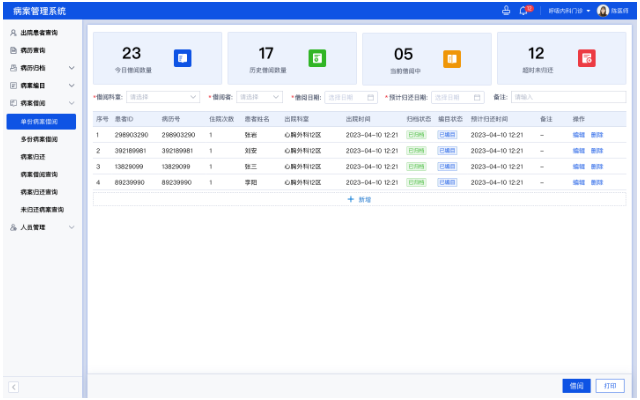
Task: Click the notification bell icon
Action: (523, 10)
